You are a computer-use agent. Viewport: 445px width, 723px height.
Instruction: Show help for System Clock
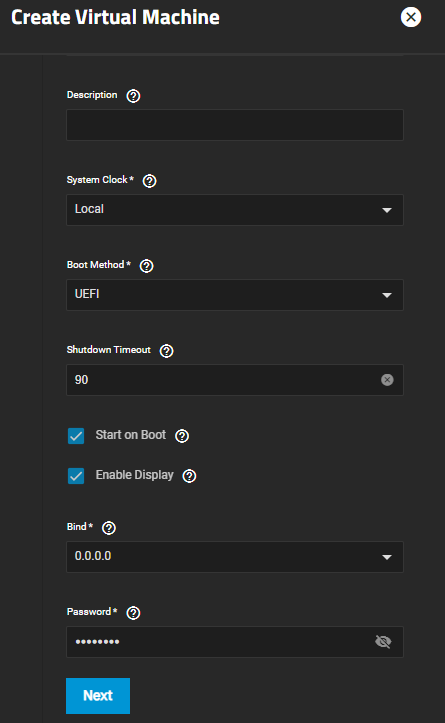[x=149, y=181]
